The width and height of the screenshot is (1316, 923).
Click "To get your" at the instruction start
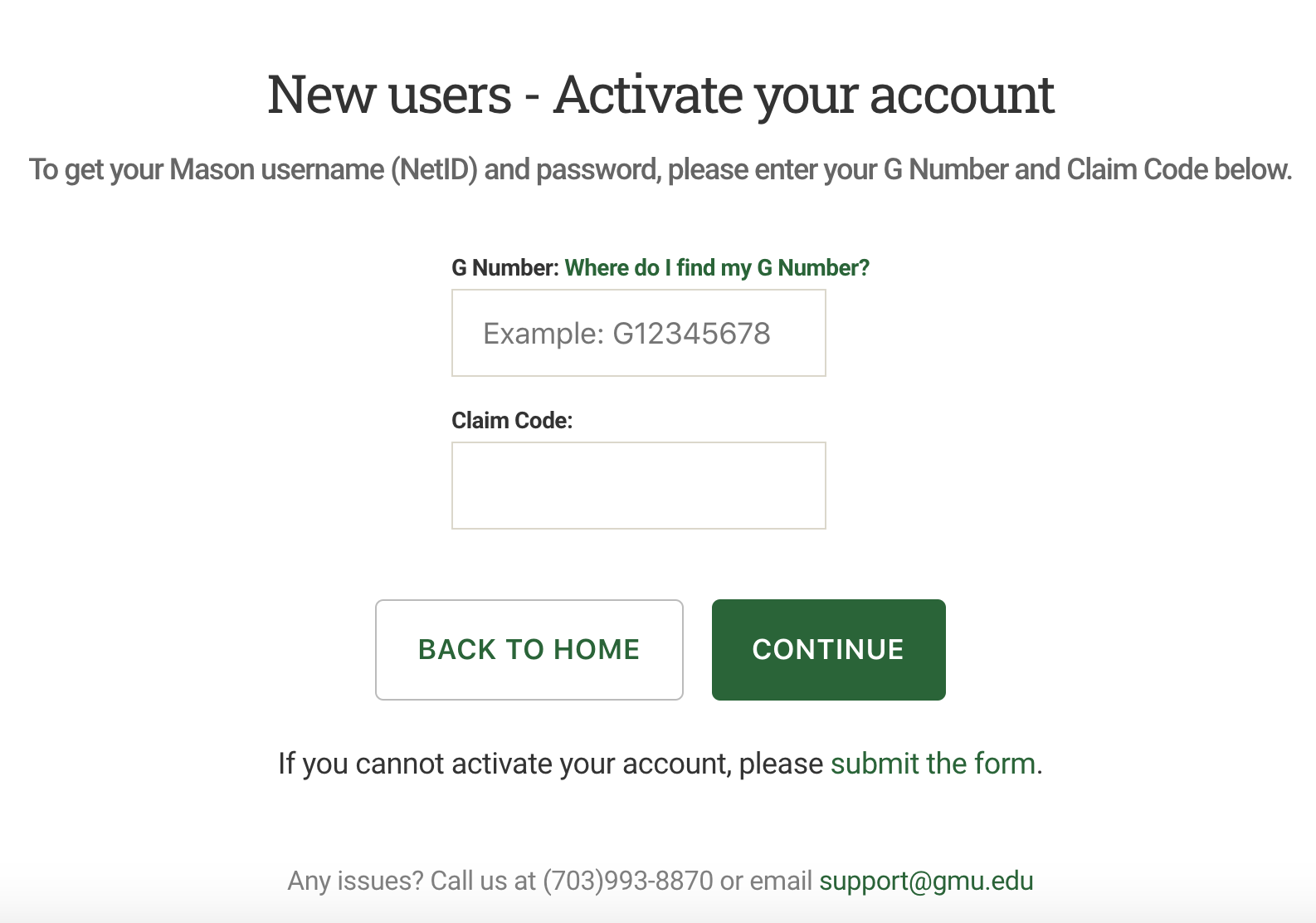(96, 169)
